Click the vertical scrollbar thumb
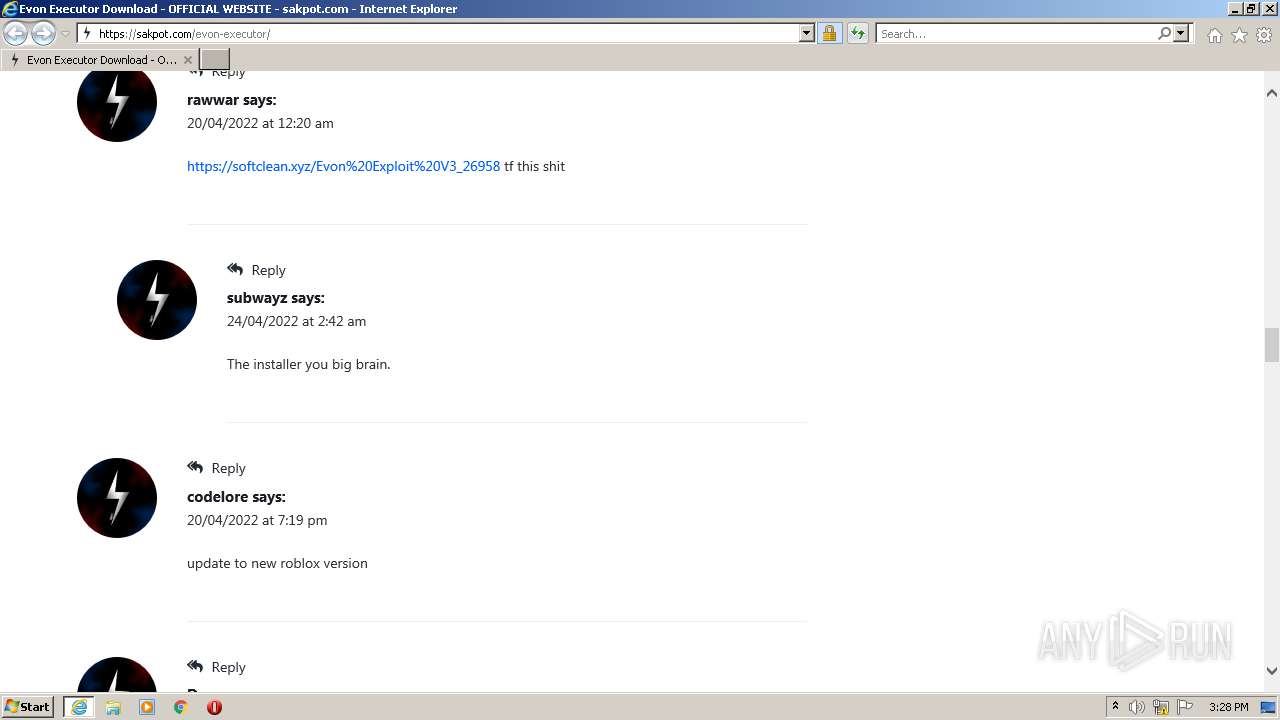Viewport: 1280px width, 720px height. point(1272,345)
